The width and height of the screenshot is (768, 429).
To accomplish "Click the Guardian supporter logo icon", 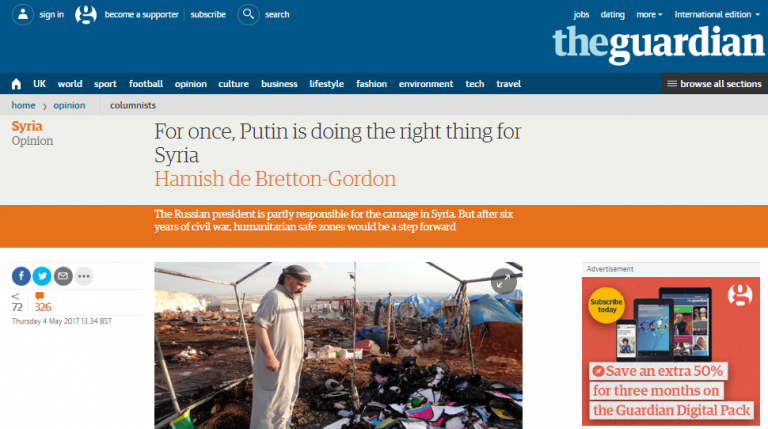I will click(x=86, y=14).
